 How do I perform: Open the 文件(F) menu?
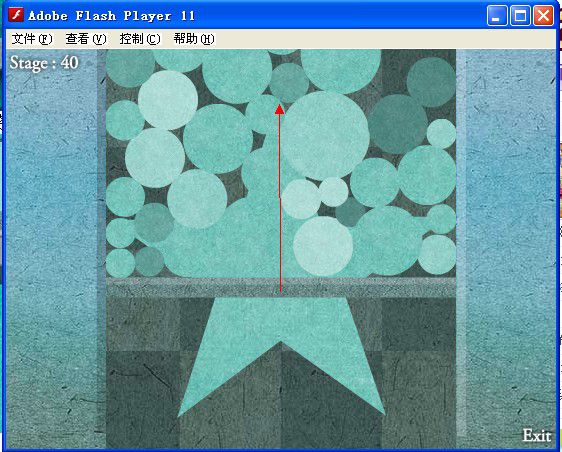[x=32, y=39]
